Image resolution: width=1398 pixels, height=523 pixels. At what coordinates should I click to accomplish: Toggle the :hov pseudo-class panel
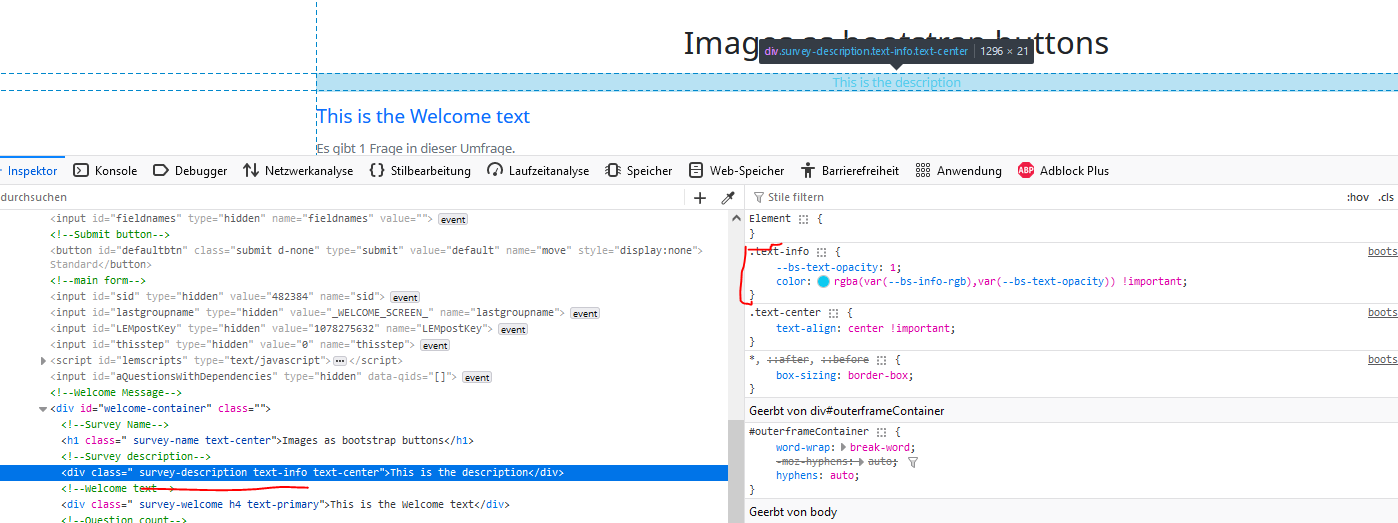coord(1356,198)
